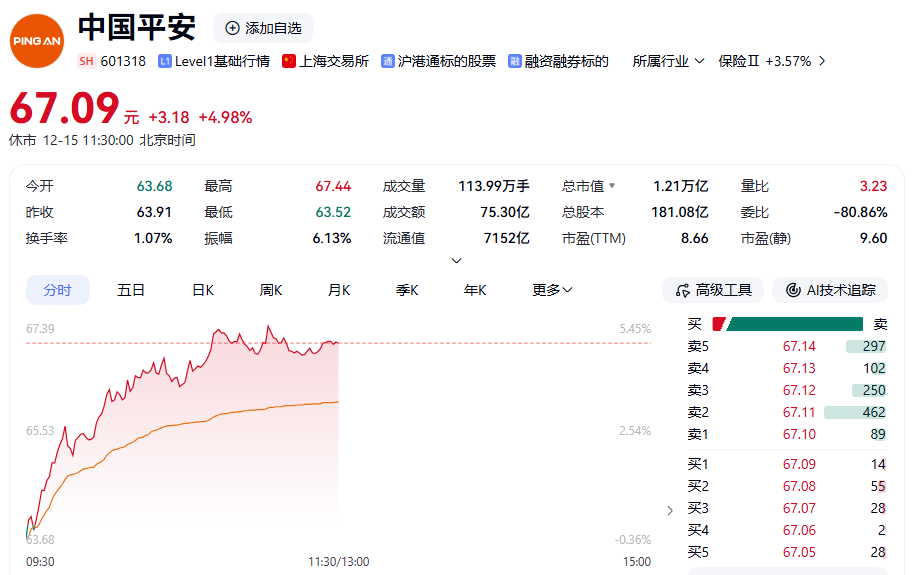The image size is (912, 575).
Task: Click the China flag icon beside 上海交易所
Action: (x=289, y=61)
